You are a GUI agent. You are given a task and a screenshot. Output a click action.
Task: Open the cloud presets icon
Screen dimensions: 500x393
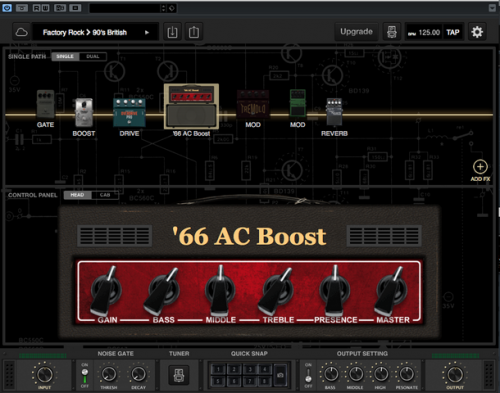coord(22,32)
